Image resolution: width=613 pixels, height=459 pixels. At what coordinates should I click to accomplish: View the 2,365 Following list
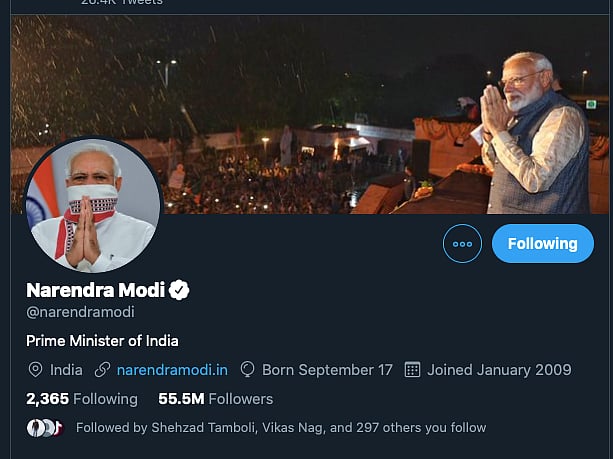(x=82, y=399)
